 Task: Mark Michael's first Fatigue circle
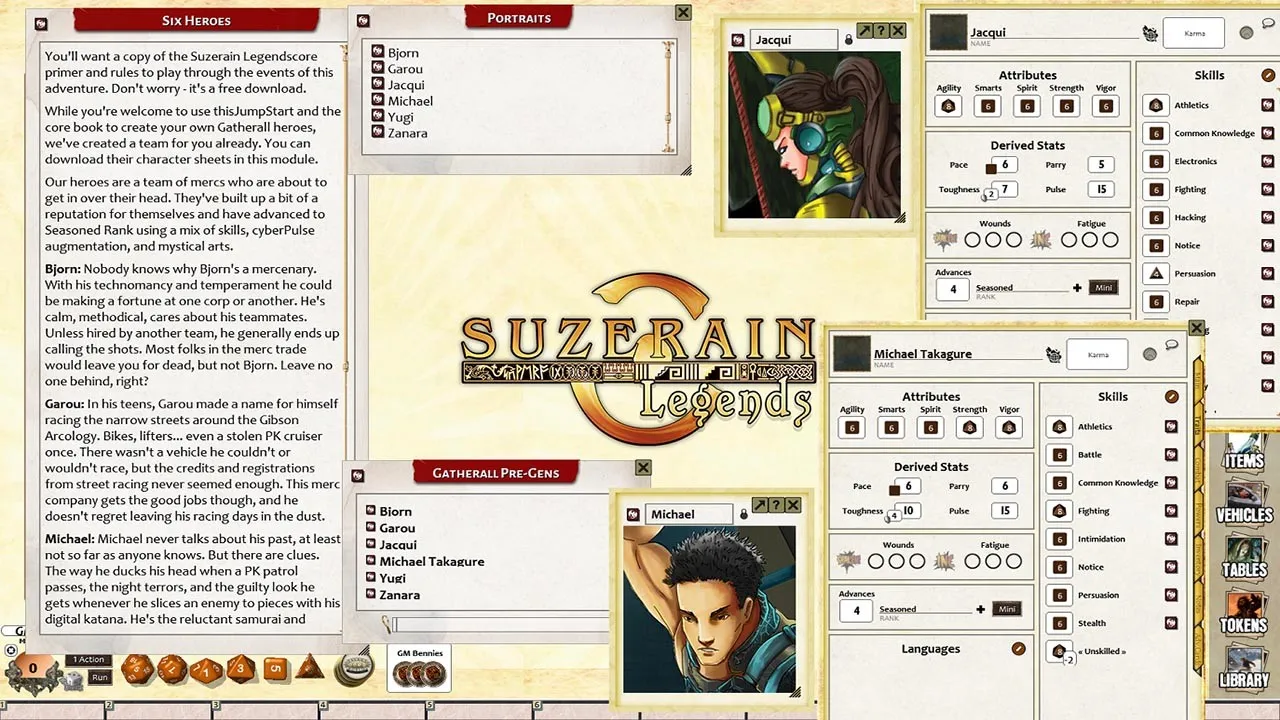click(x=972, y=562)
